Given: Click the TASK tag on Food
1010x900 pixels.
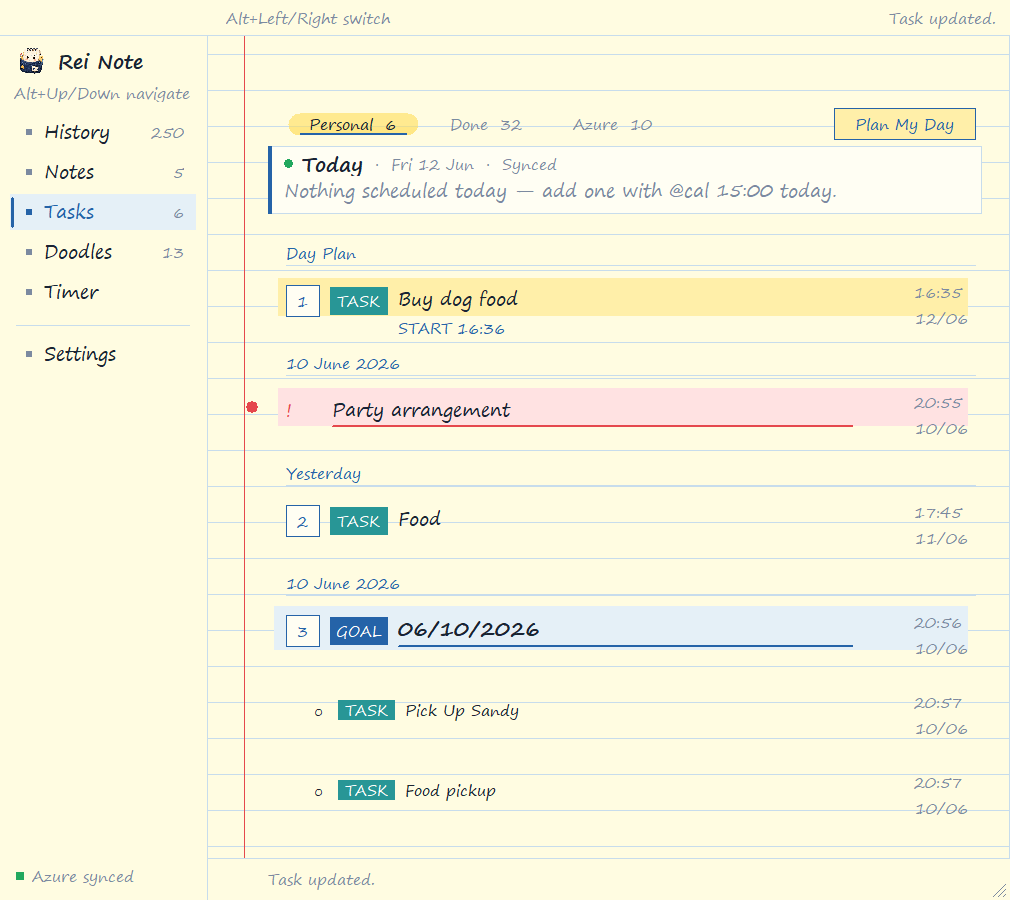Looking at the screenshot, I should pyautogui.click(x=359, y=521).
